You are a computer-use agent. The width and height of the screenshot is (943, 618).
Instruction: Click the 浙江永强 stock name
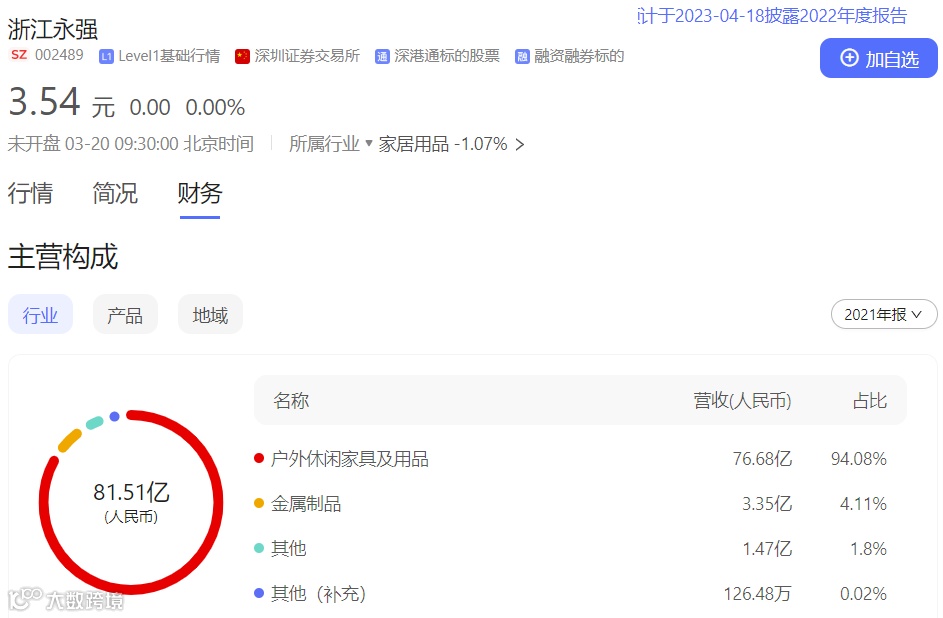[x=52, y=29]
